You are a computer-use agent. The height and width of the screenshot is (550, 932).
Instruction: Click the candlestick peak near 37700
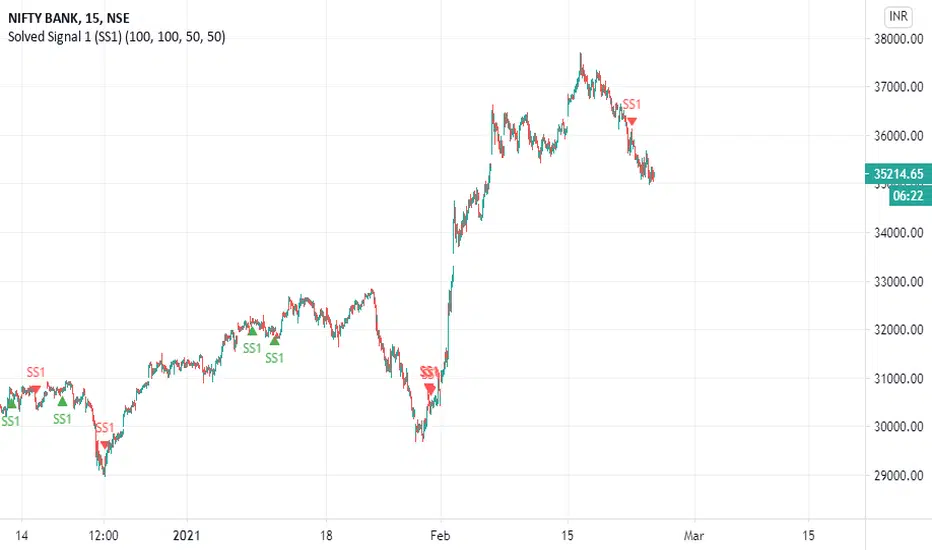pyautogui.click(x=581, y=59)
